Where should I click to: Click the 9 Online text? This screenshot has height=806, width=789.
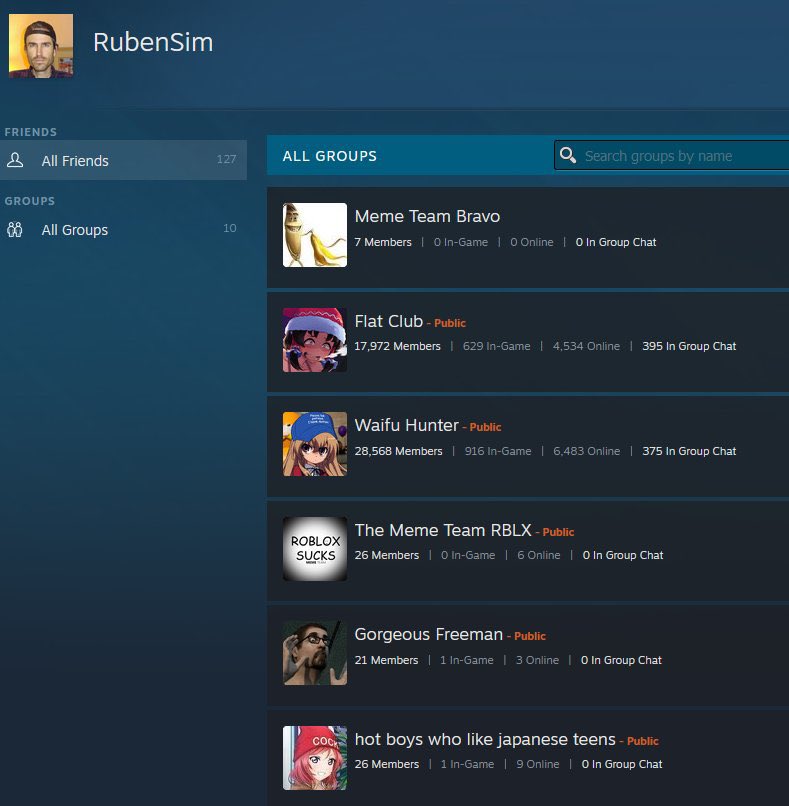pos(538,764)
